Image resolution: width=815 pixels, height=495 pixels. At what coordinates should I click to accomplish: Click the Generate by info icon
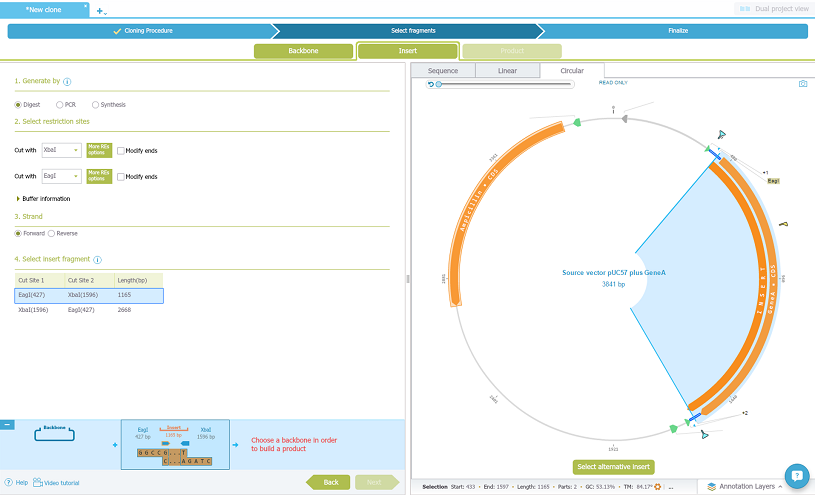[x=67, y=81]
